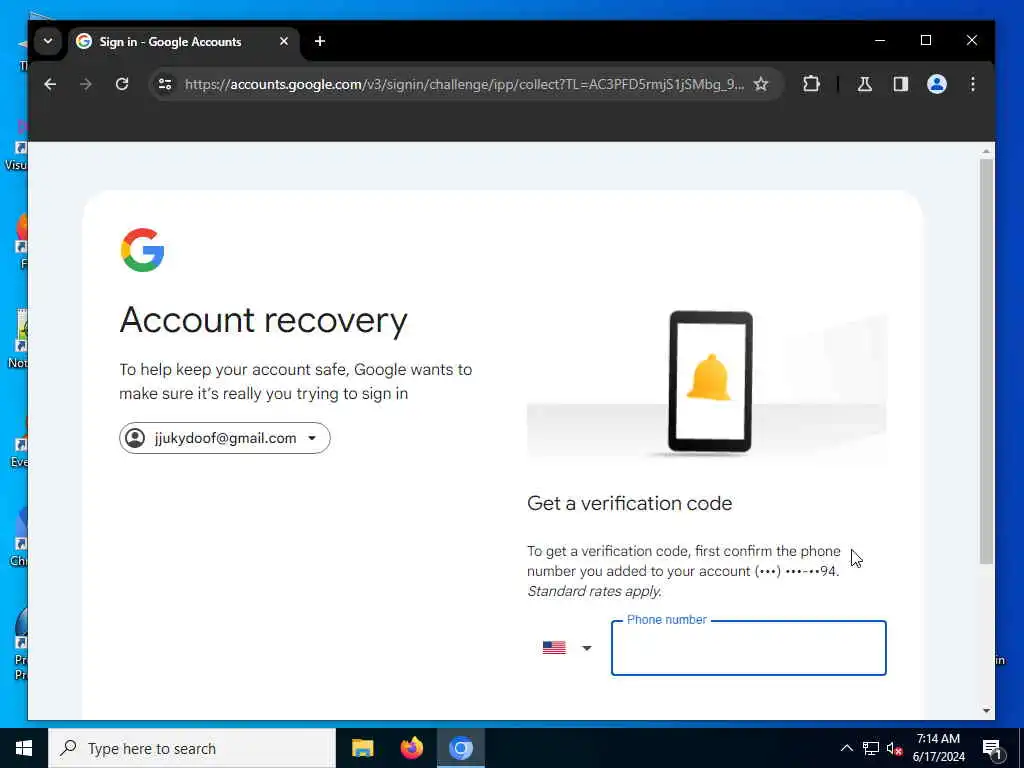1024x768 pixels.
Task: Click the scroll up arrow
Action: coord(986,152)
